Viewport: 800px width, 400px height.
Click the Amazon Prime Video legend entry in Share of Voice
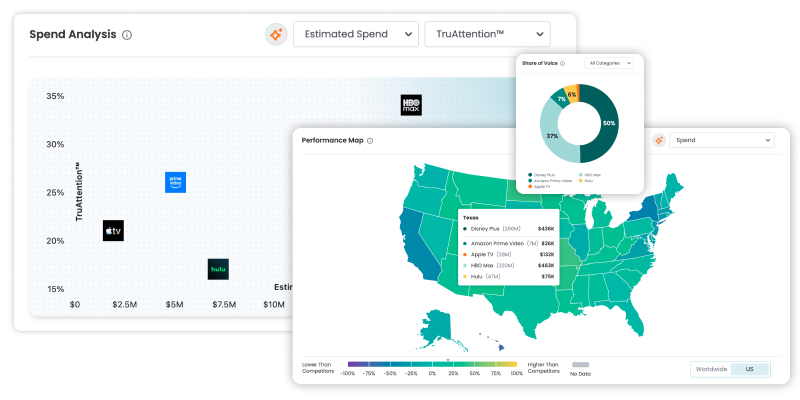549,181
